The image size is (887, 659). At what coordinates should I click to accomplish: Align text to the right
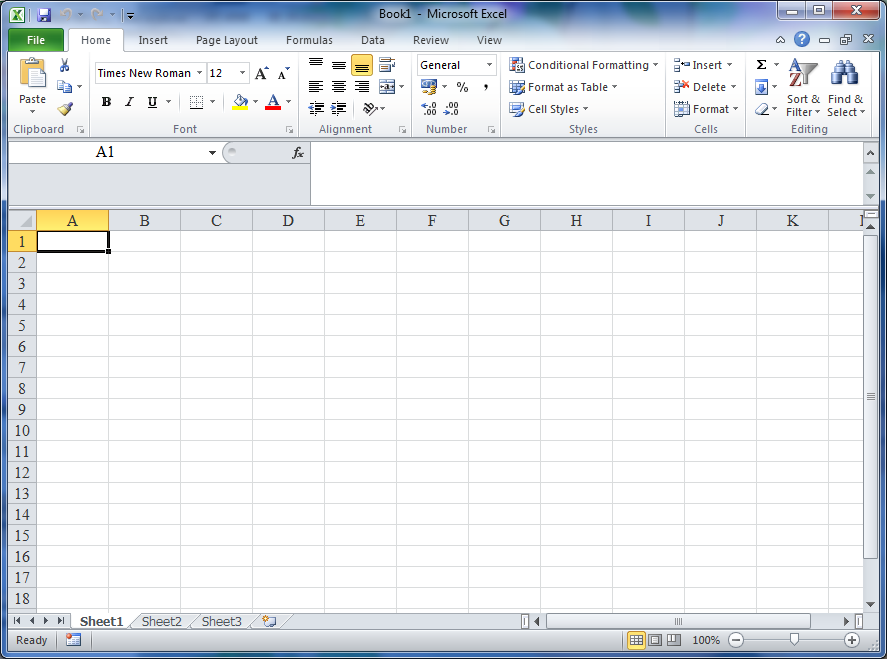[x=361, y=87]
